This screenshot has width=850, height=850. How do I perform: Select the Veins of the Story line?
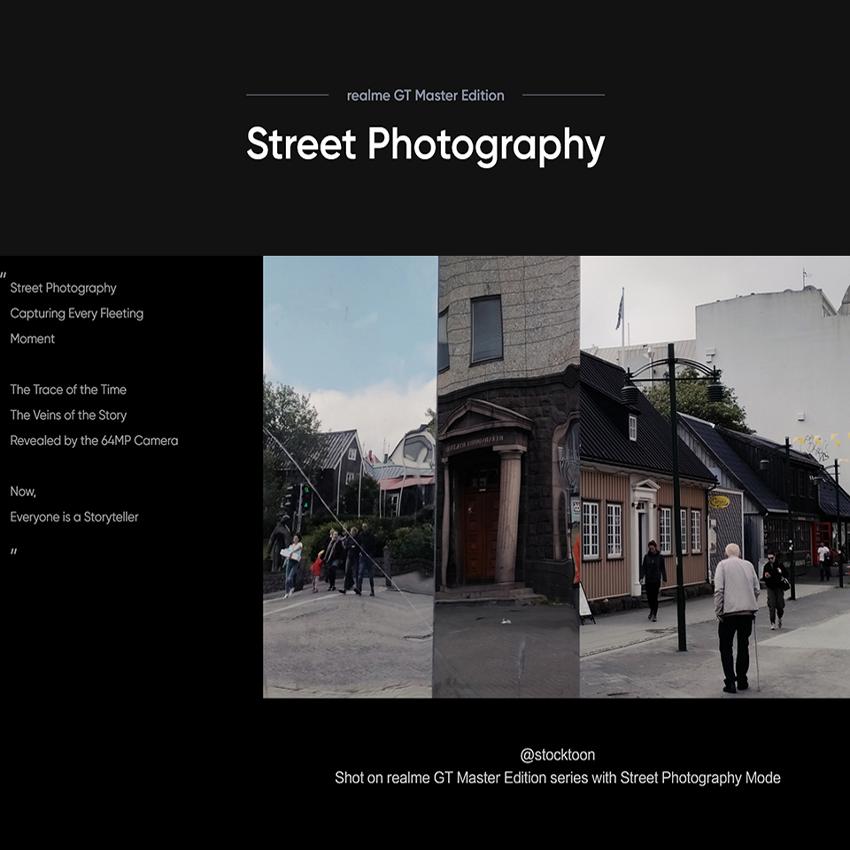(68, 415)
